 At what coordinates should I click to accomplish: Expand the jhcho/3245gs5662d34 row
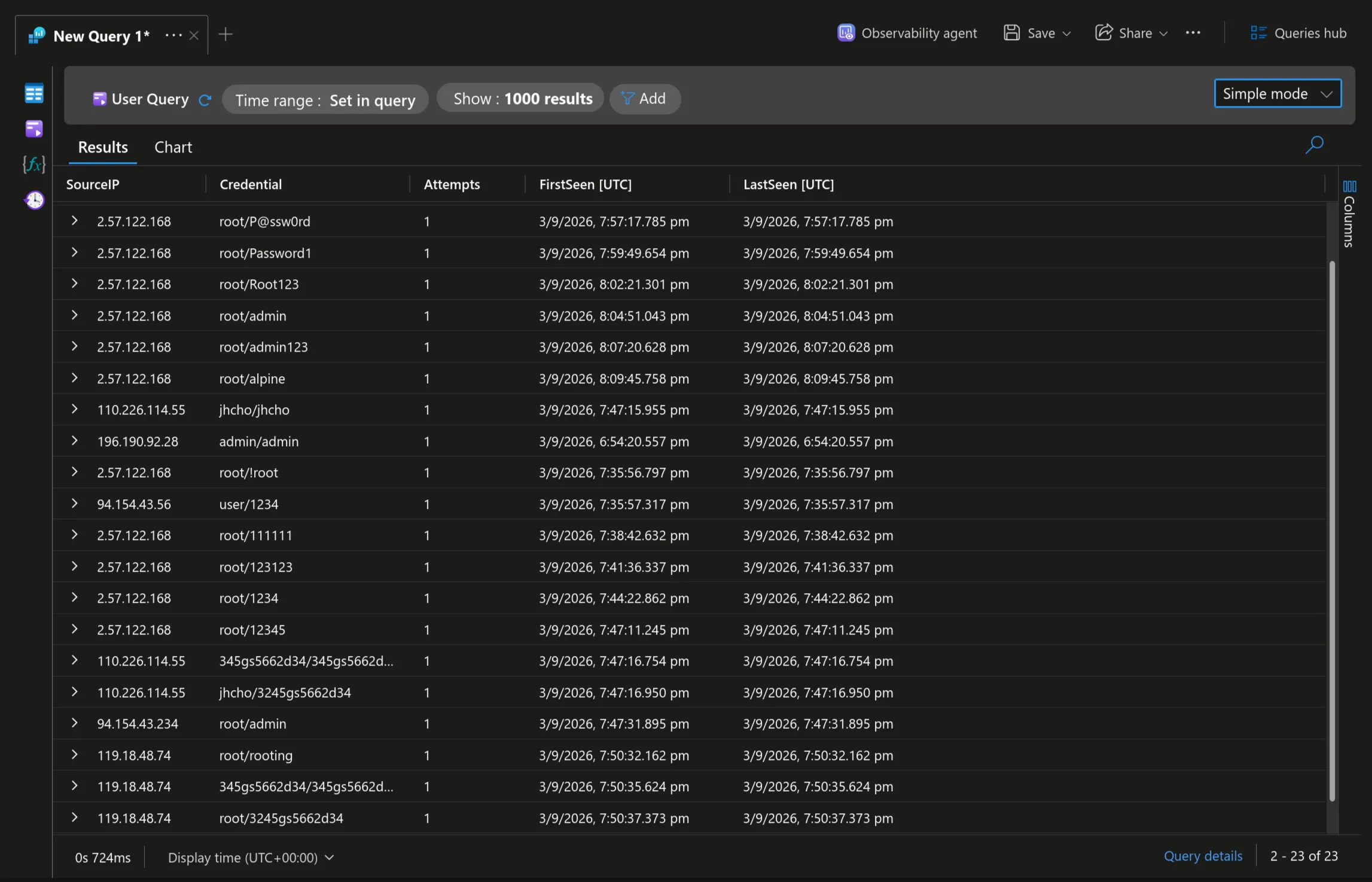[x=74, y=692]
